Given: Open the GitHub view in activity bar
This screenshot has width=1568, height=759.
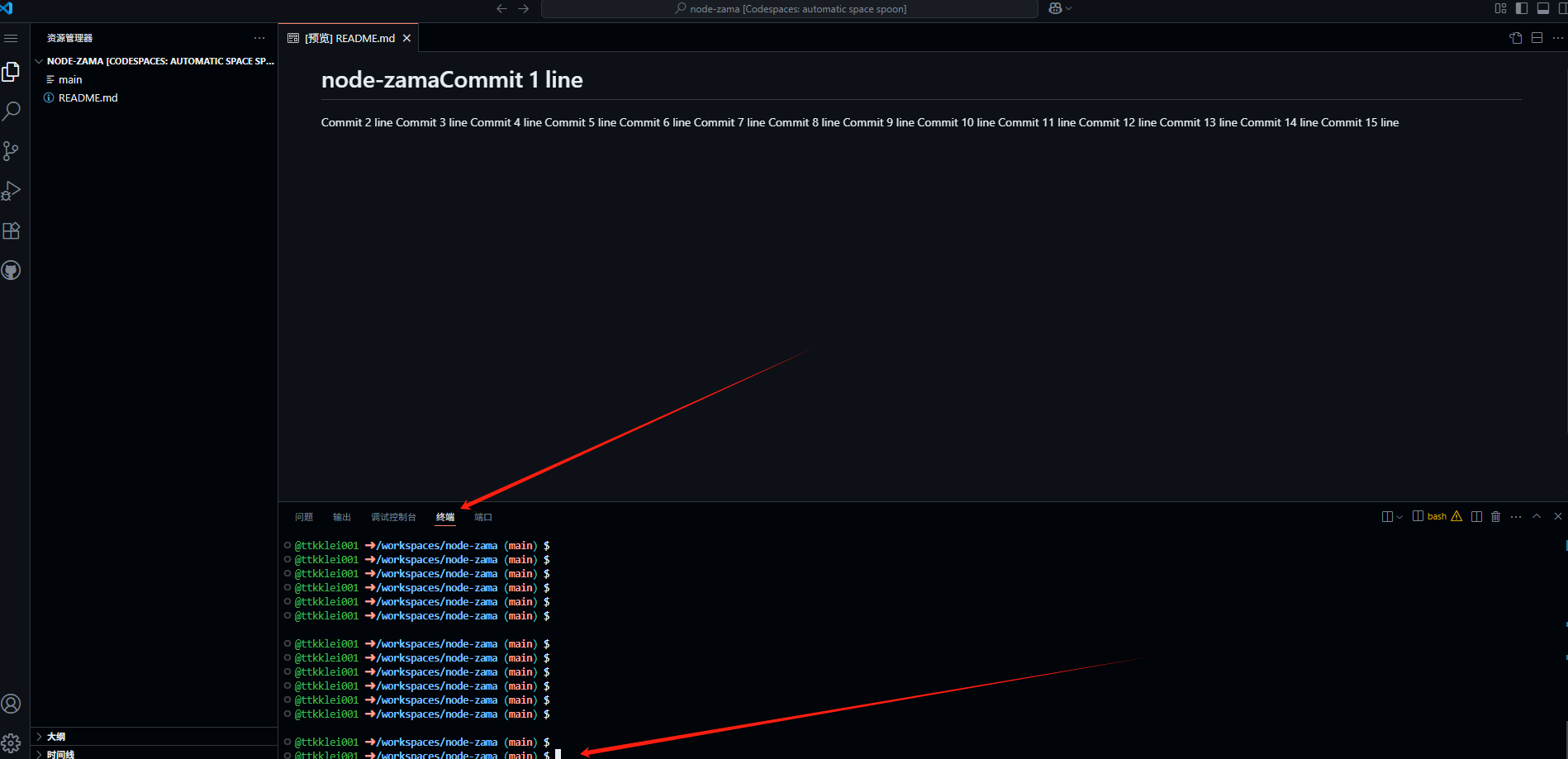Looking at the screenshot, I should point(12,271).
